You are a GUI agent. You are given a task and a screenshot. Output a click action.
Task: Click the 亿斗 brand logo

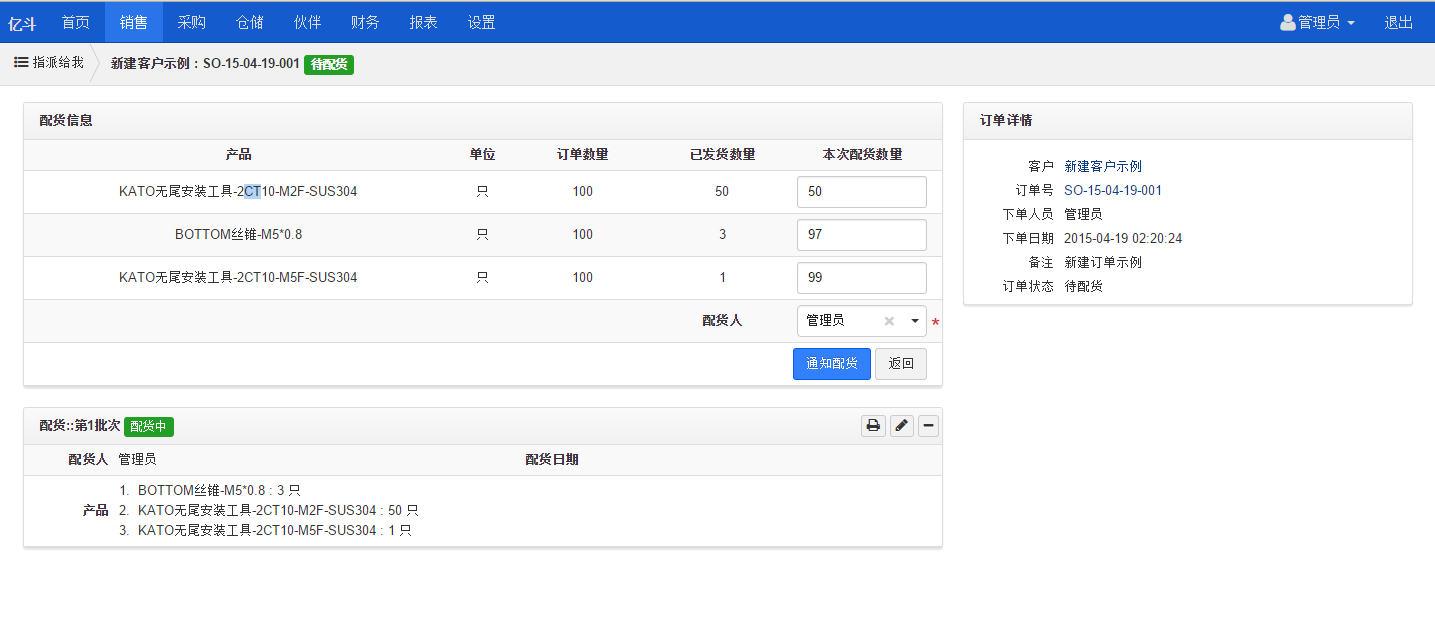22,23
